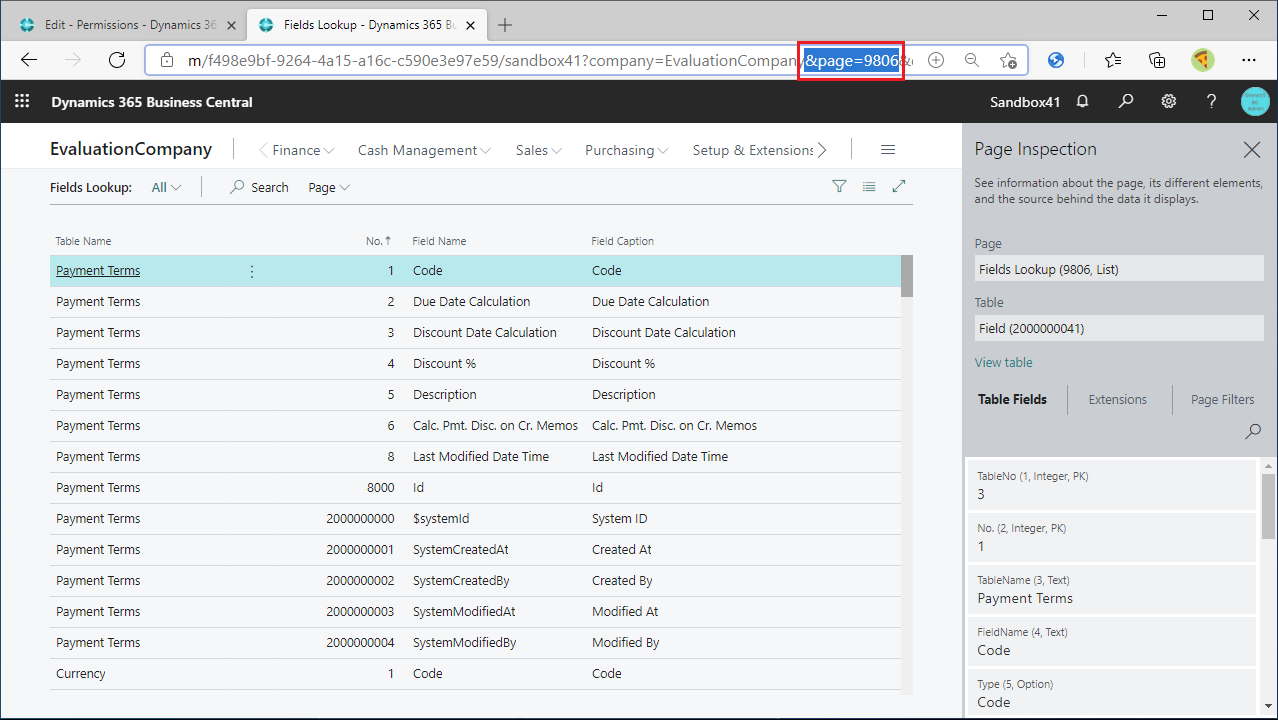Viewport: 1278px width, 720px height.
Task: Open the hamburger menu next to Setup & Extensions
Action: tap(887, 149)
